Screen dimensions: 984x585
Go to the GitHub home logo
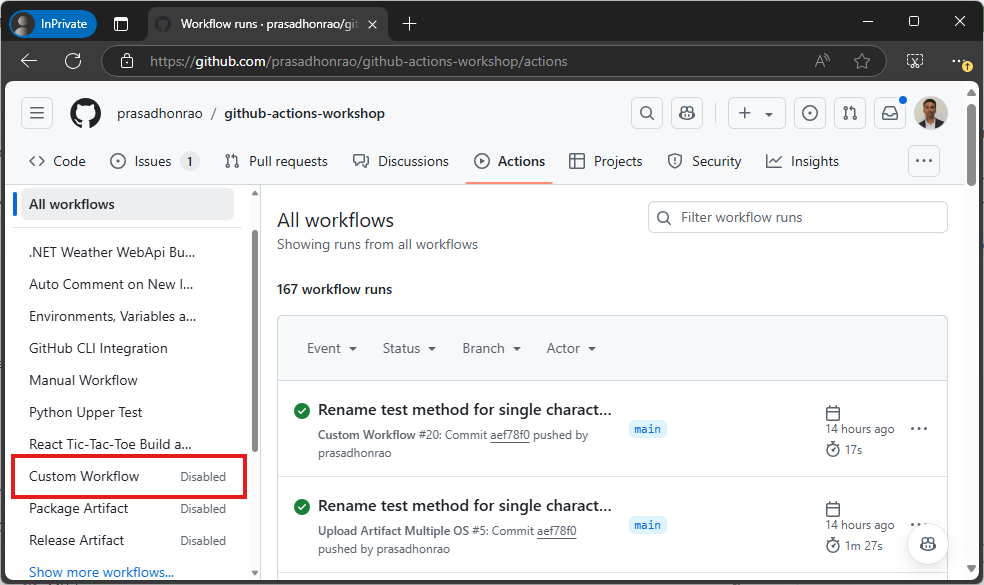tap(85, 113)
